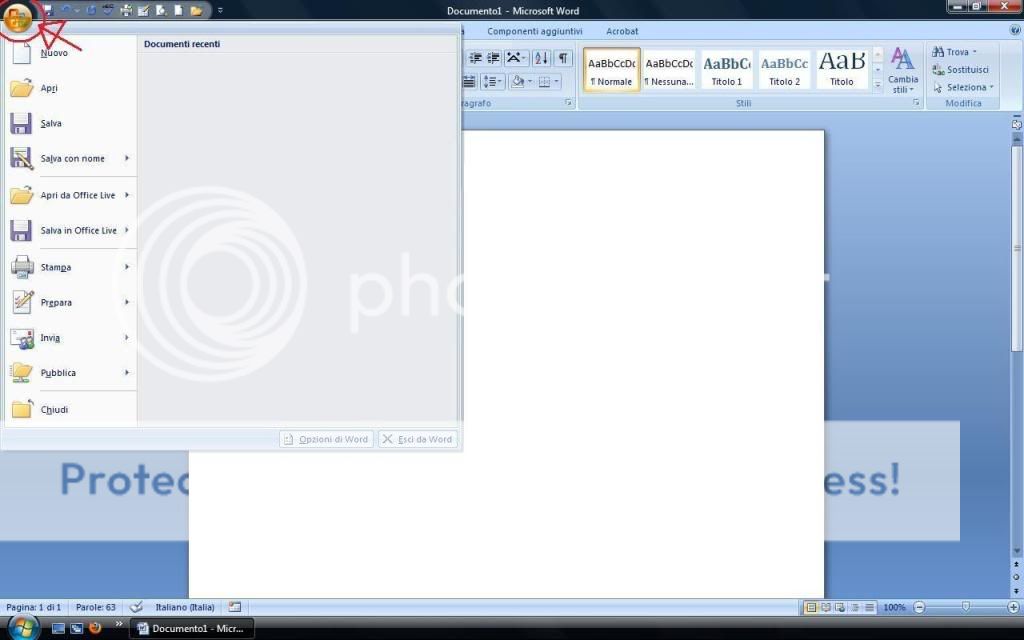Click Save icon in Quick Access Toolbar
1024x640 pixels.
pyautogui.click(x=48, y=10)
